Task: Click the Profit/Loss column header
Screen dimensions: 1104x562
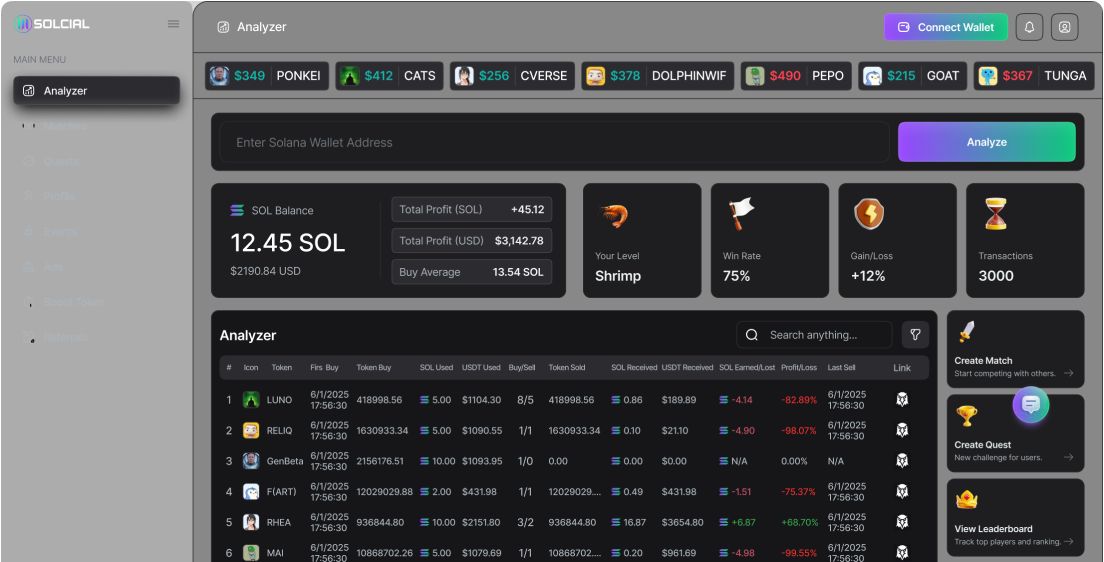Action: [799, 368]
